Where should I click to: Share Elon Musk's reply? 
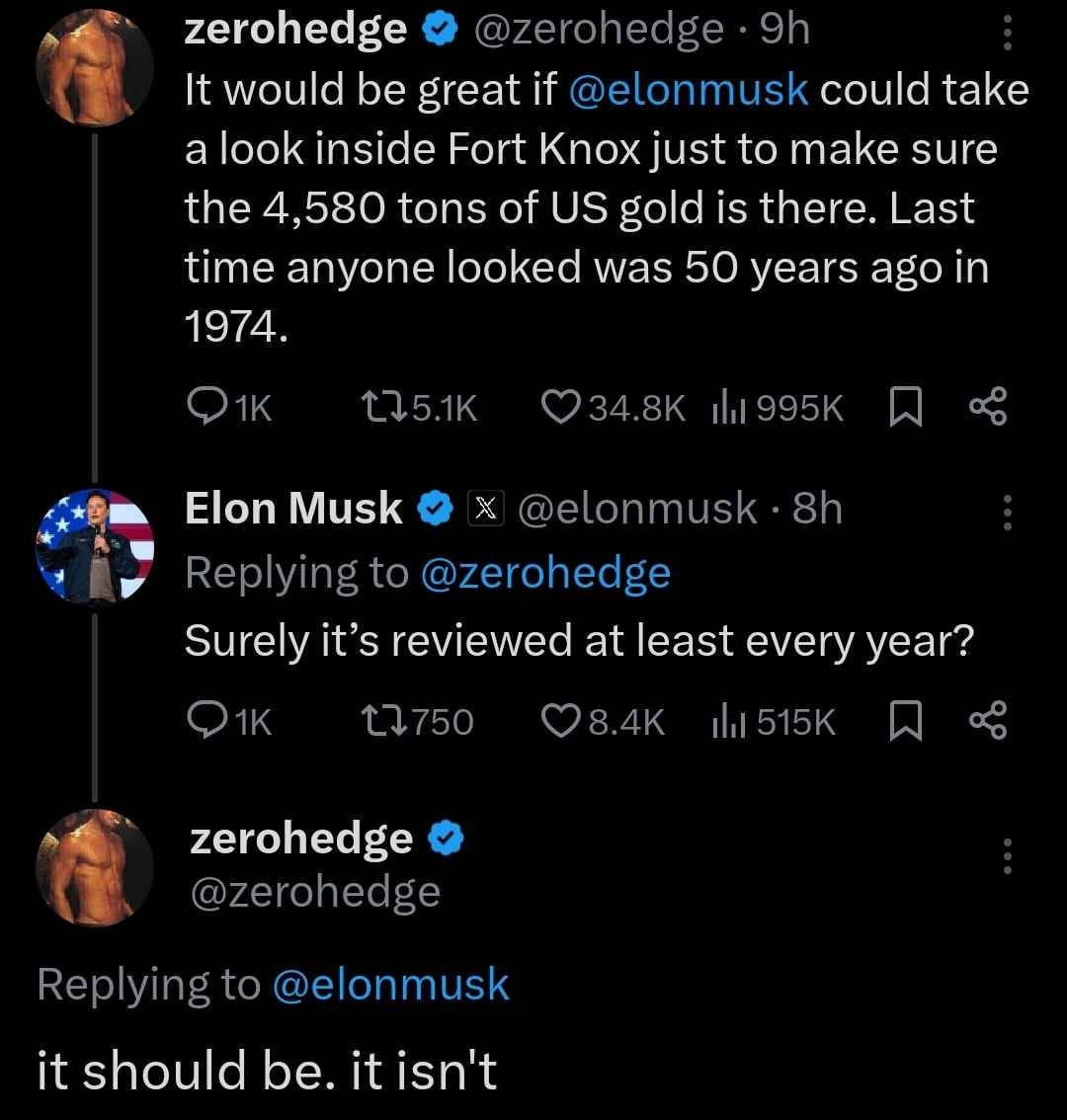click(987, 723)
